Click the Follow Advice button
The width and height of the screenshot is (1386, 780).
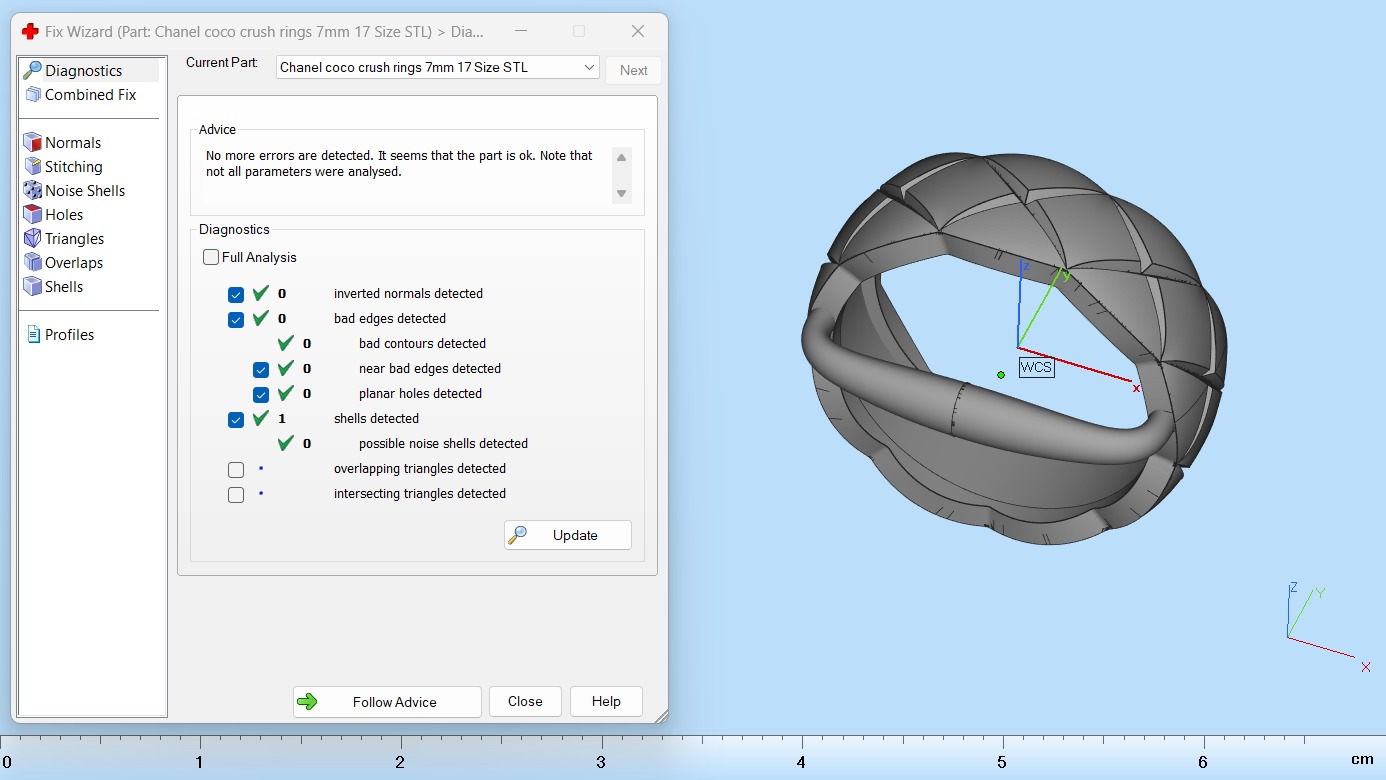387,702
